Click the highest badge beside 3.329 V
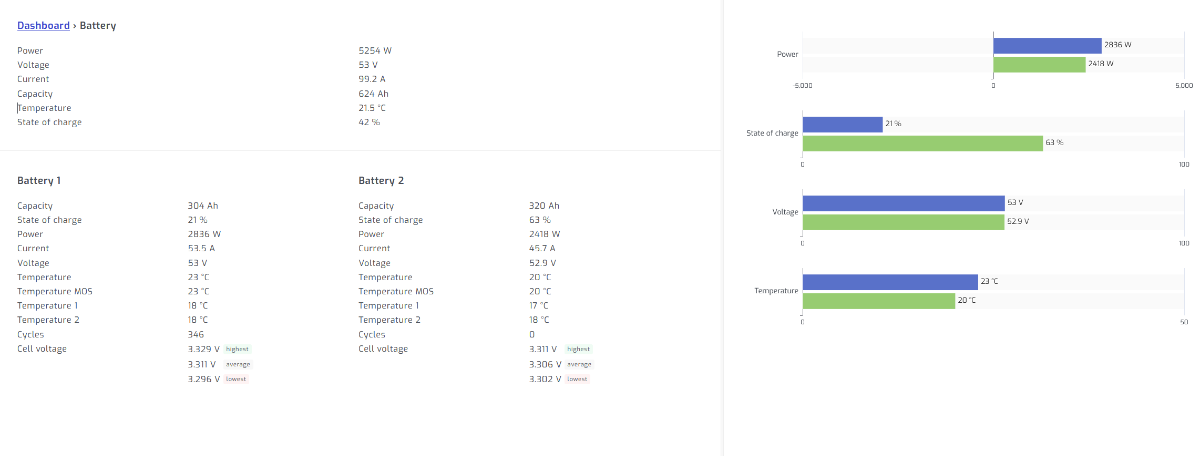The image size is (1200, 456). [x=237, y=349]
